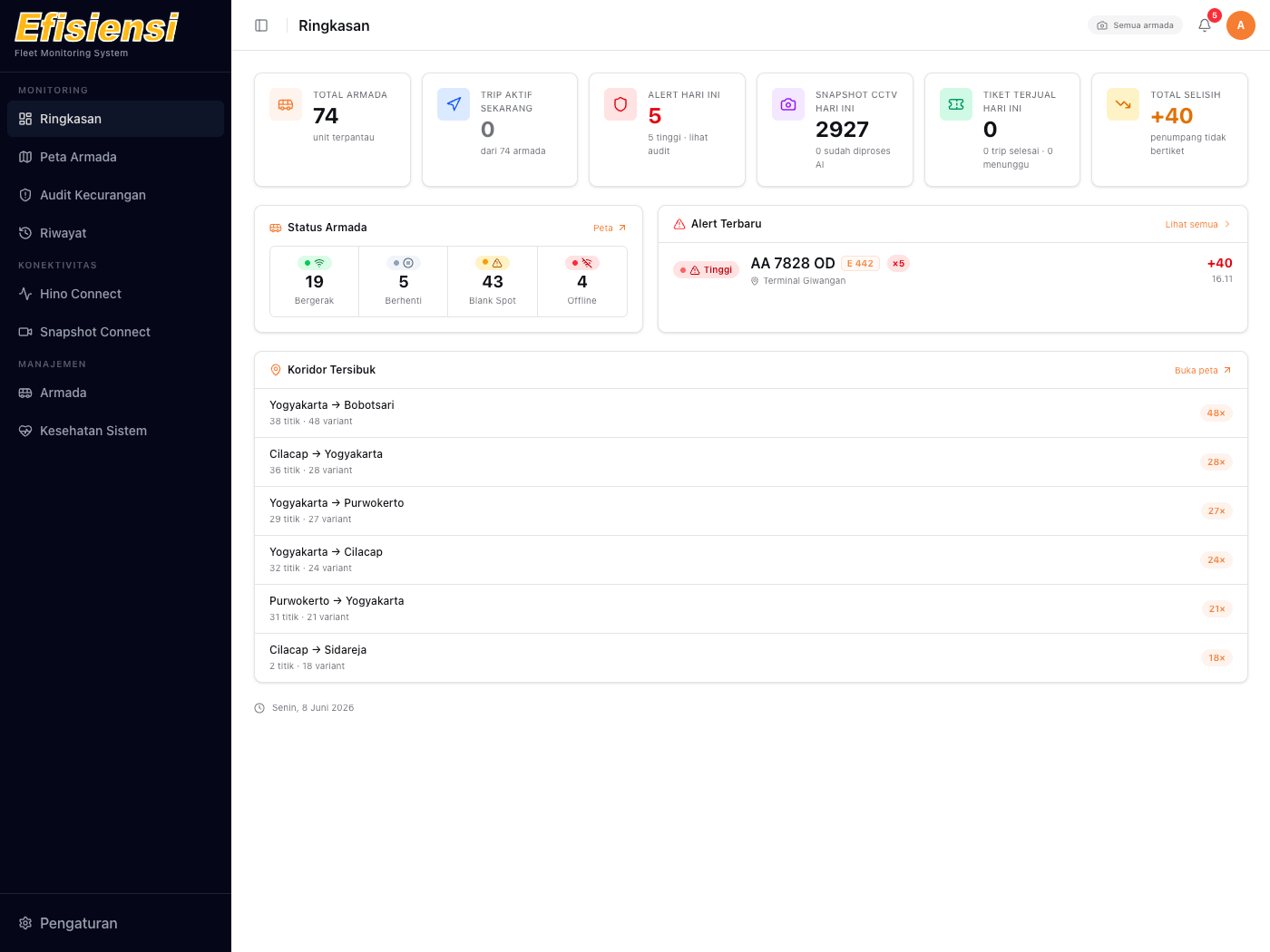Go to Armada management
This screenshot has width=1270, height=952.
coord(115,393)
